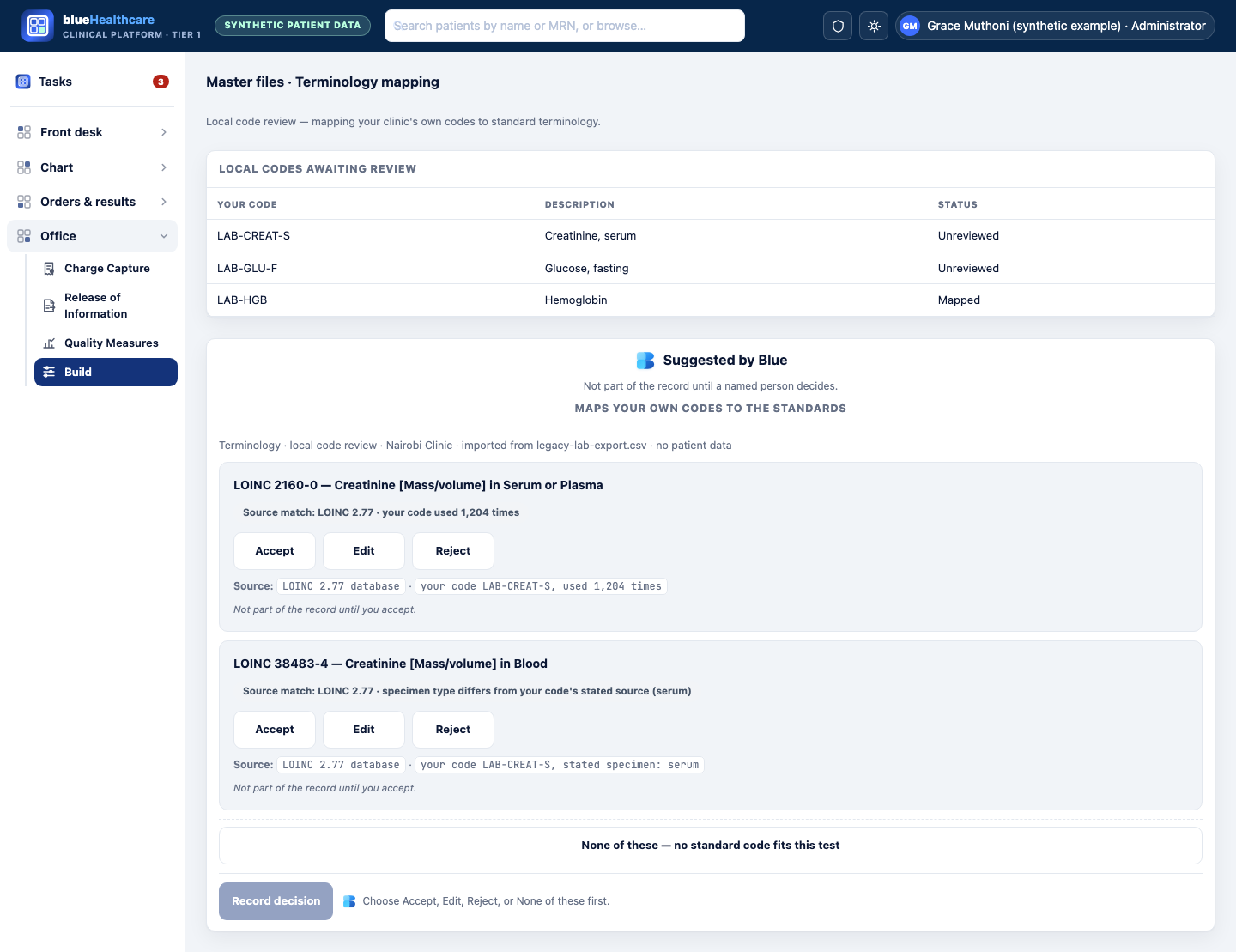The height and width of the screenshot is (952, 1236).
Task: Accept the LOINC 2160-0 suggestion
Action: pos(275,551)
